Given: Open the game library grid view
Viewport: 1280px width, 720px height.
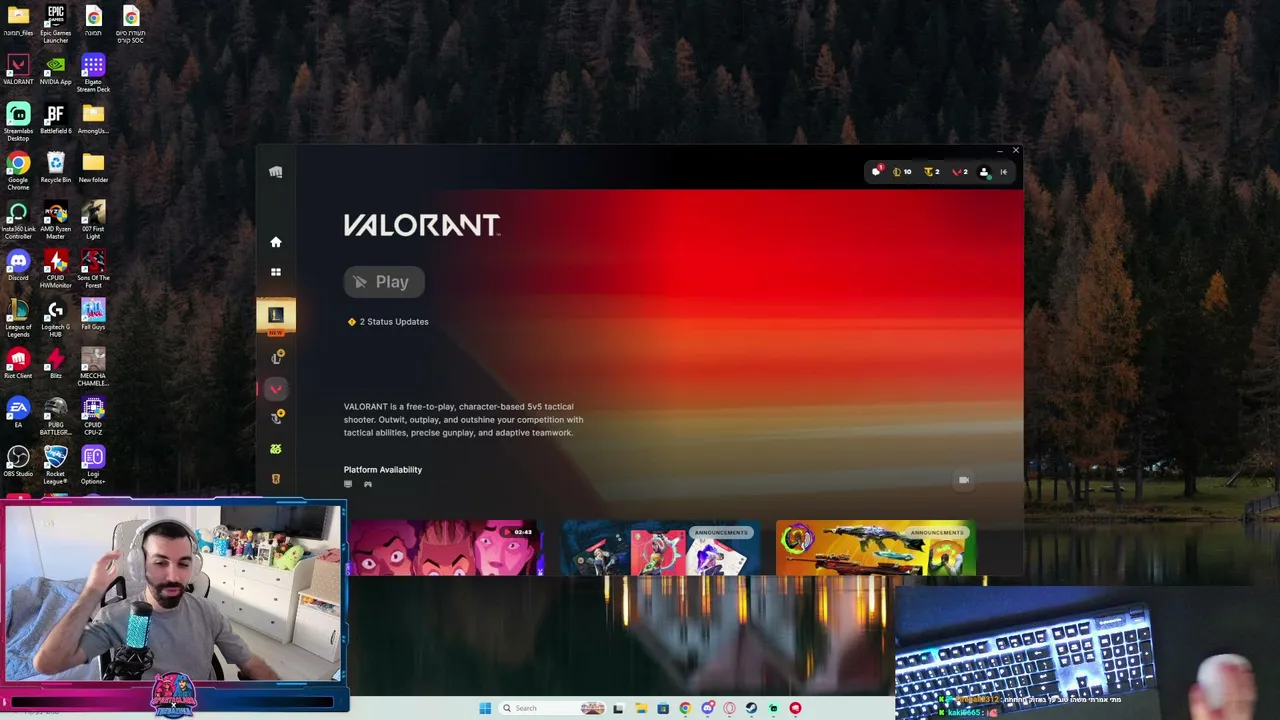Looking at the screenshot, I should [276, 272].
